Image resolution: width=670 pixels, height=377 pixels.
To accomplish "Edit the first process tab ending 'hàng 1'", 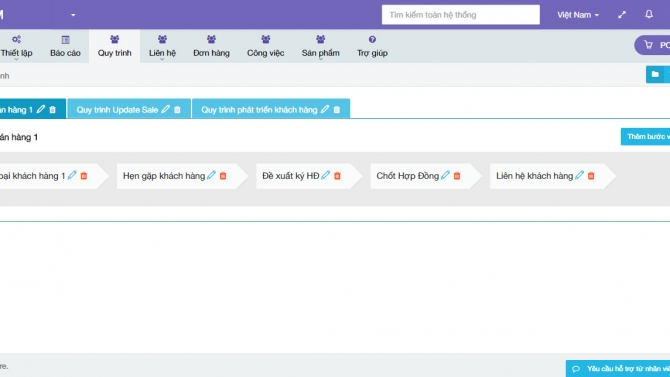I will point(41,109).
